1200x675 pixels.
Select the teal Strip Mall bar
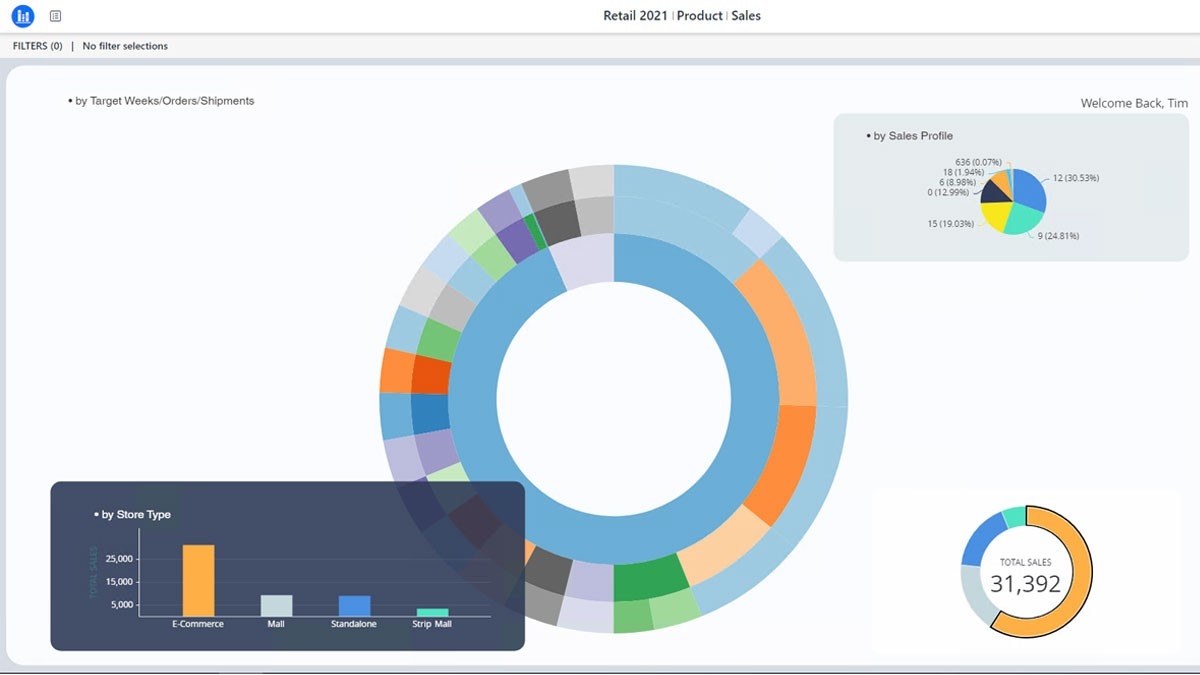[x=432, y=611]
